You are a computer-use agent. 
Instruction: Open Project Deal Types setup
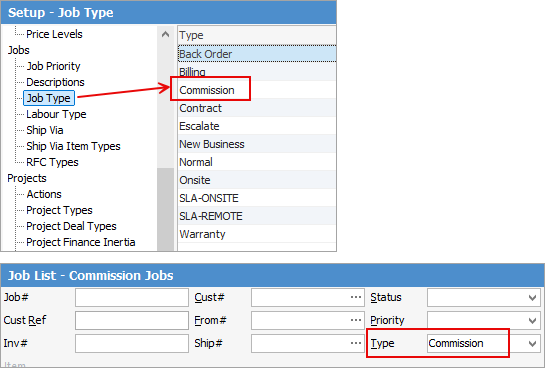71,226
